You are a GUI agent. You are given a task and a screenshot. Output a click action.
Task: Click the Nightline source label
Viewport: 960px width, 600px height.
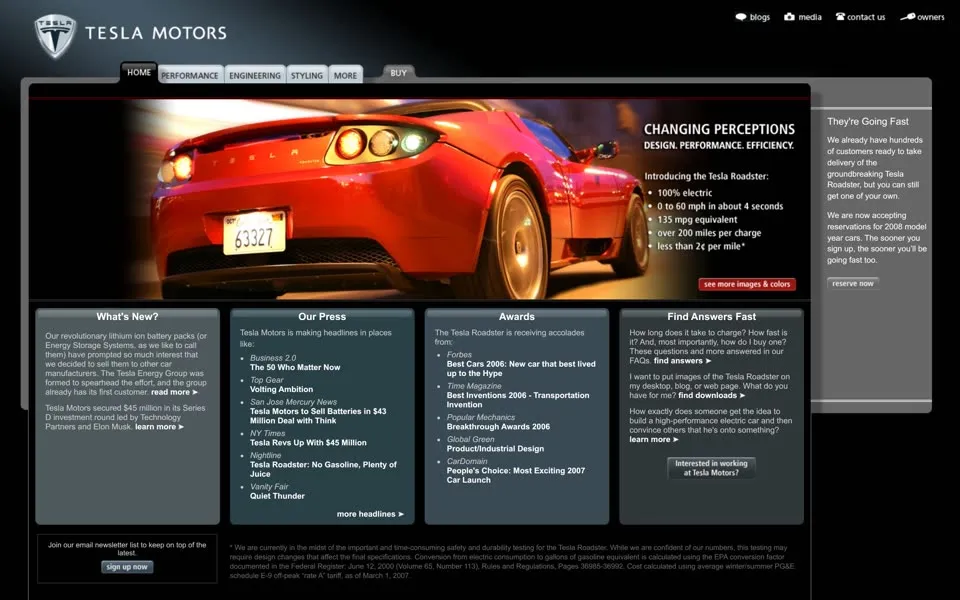pyautogui.click(x=266, y=456)
